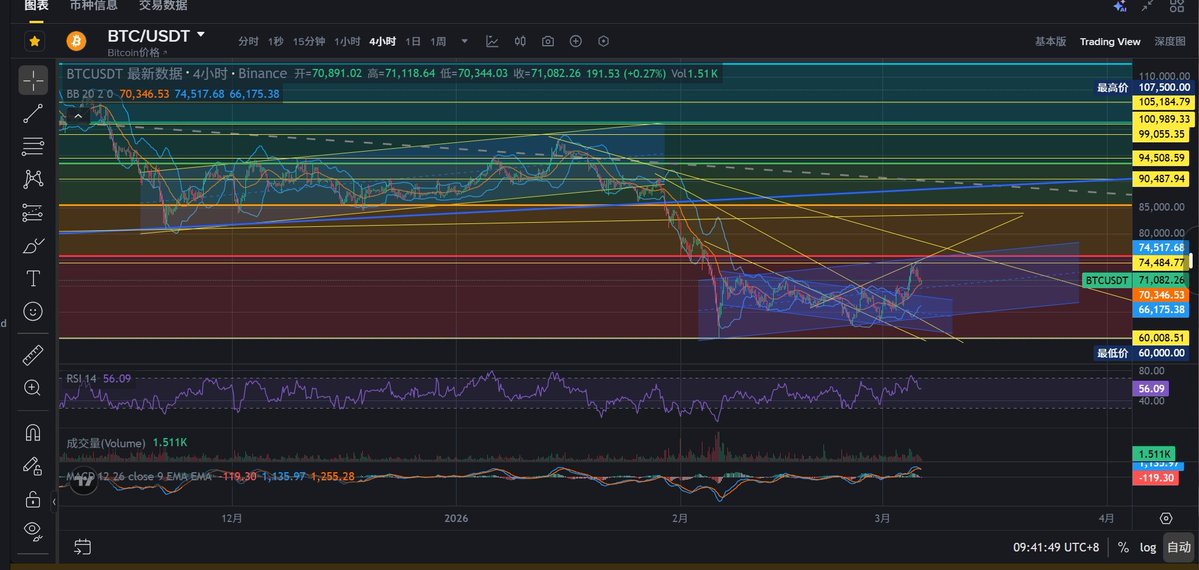Toggle magnet mode in drawing toolbar
This screenshot has height=570, width=1199.
click(x=33, y=433)
